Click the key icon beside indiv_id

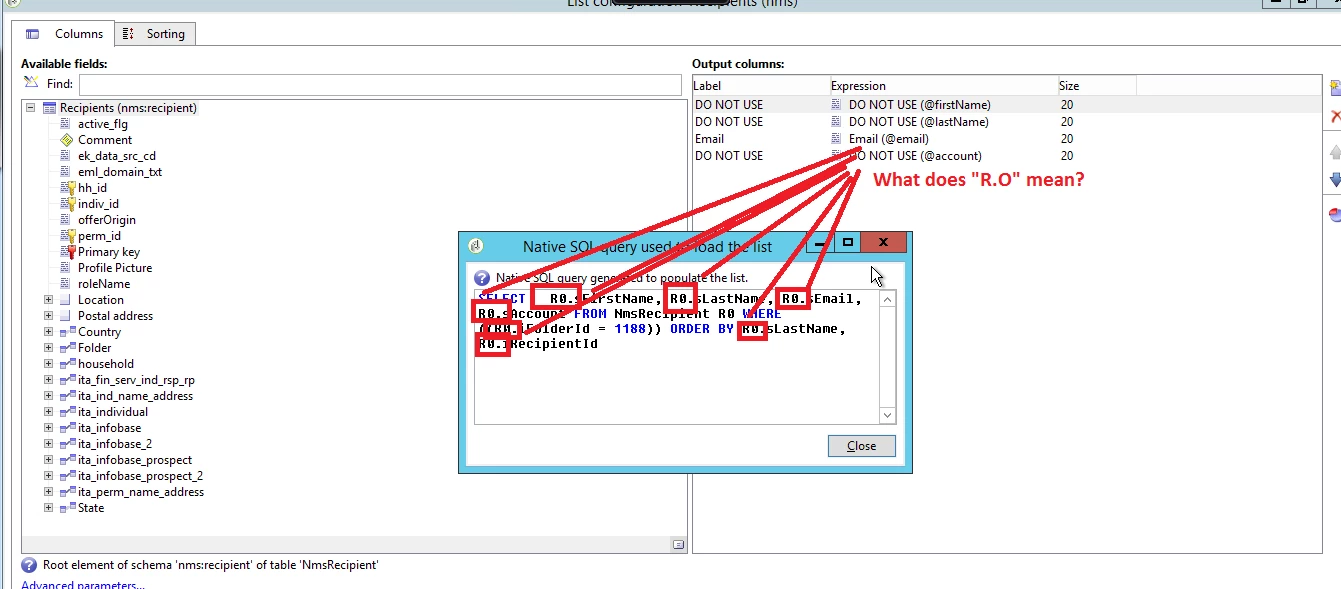pos(67,204)
